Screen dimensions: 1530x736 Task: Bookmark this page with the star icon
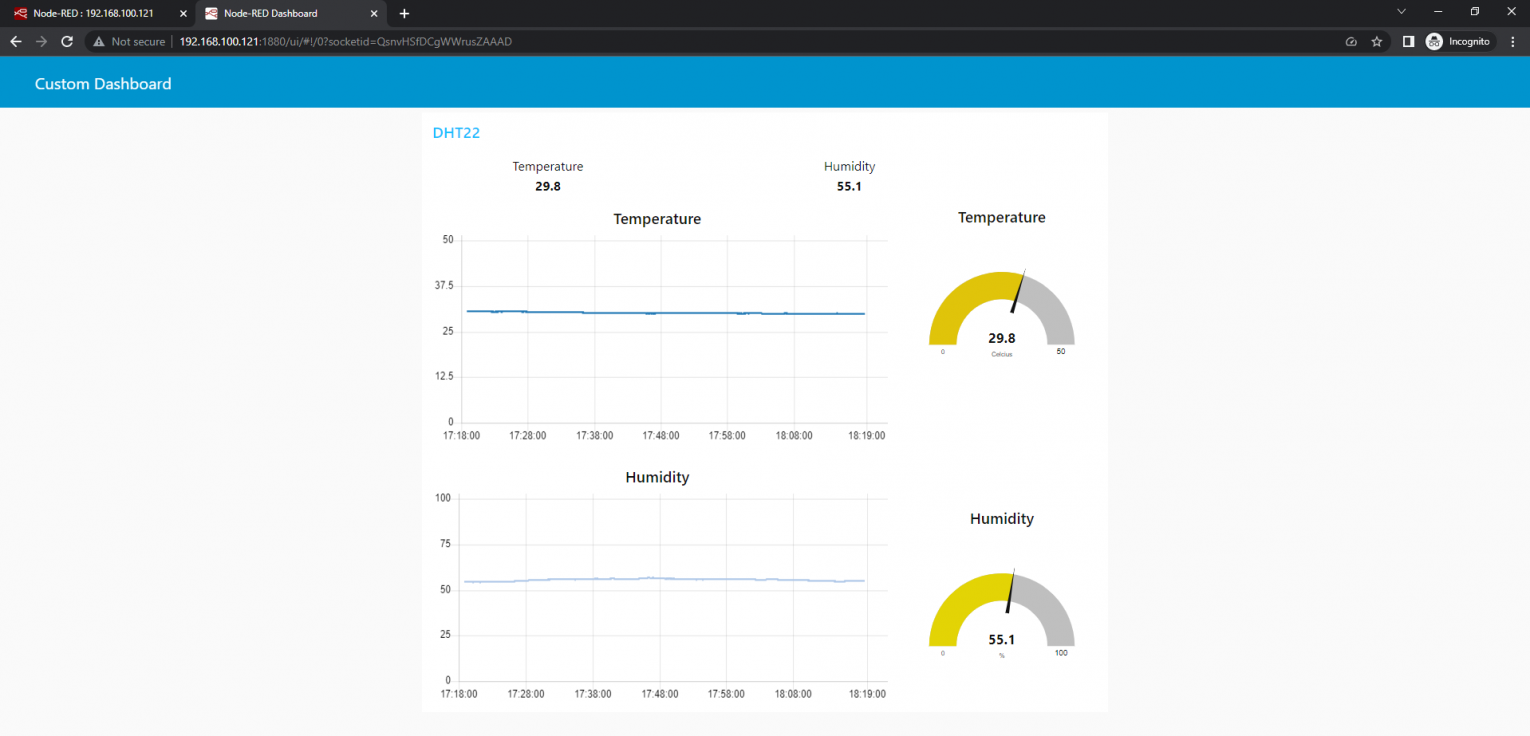pyautogui.click(x=1376, y=41)
